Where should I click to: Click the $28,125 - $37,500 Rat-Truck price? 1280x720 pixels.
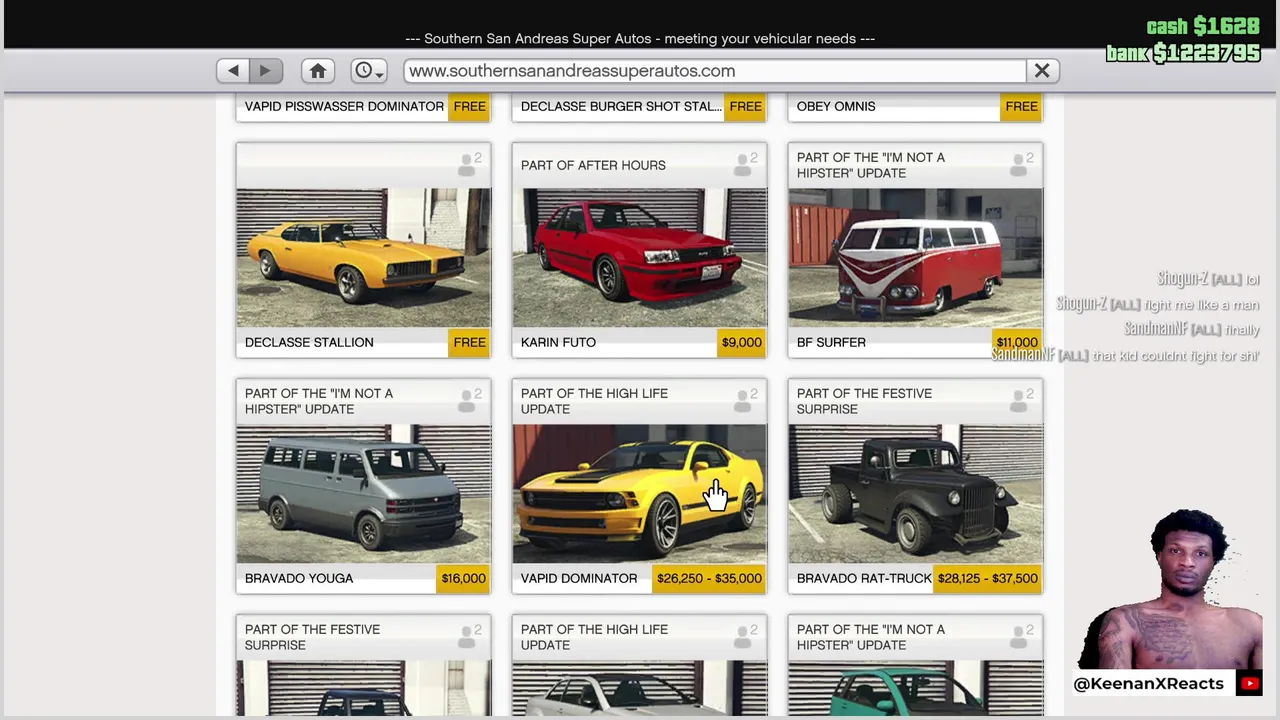[x=987, y=578]
